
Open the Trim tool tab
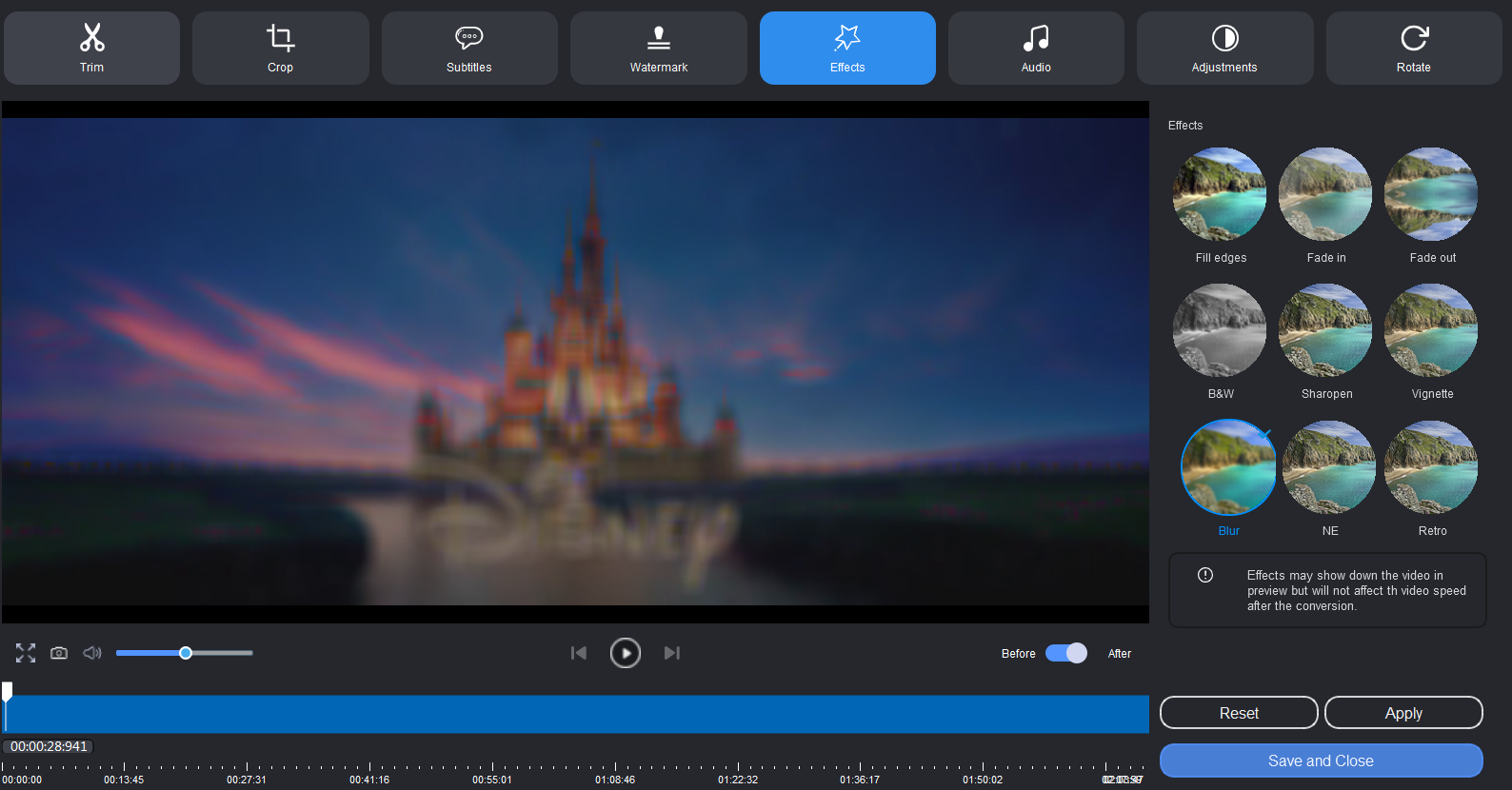pos(91,48)
